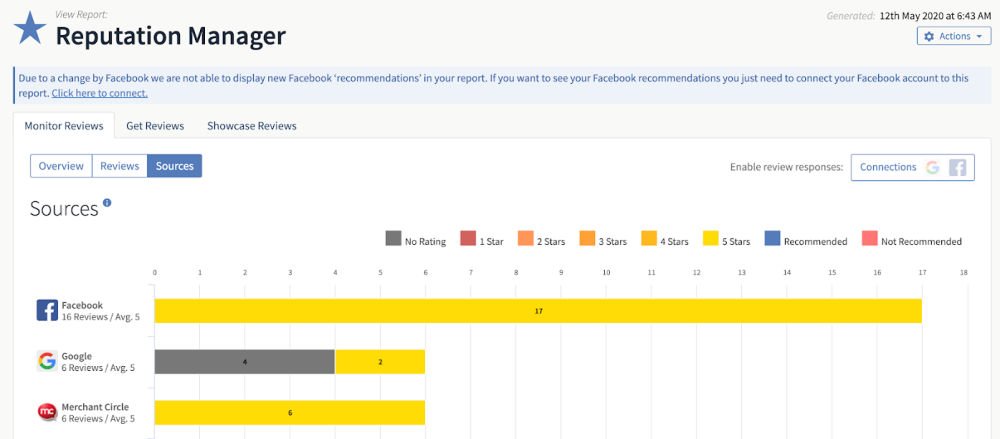
Task: Open the Actions dropdown menu
Action: coord(954,36)
